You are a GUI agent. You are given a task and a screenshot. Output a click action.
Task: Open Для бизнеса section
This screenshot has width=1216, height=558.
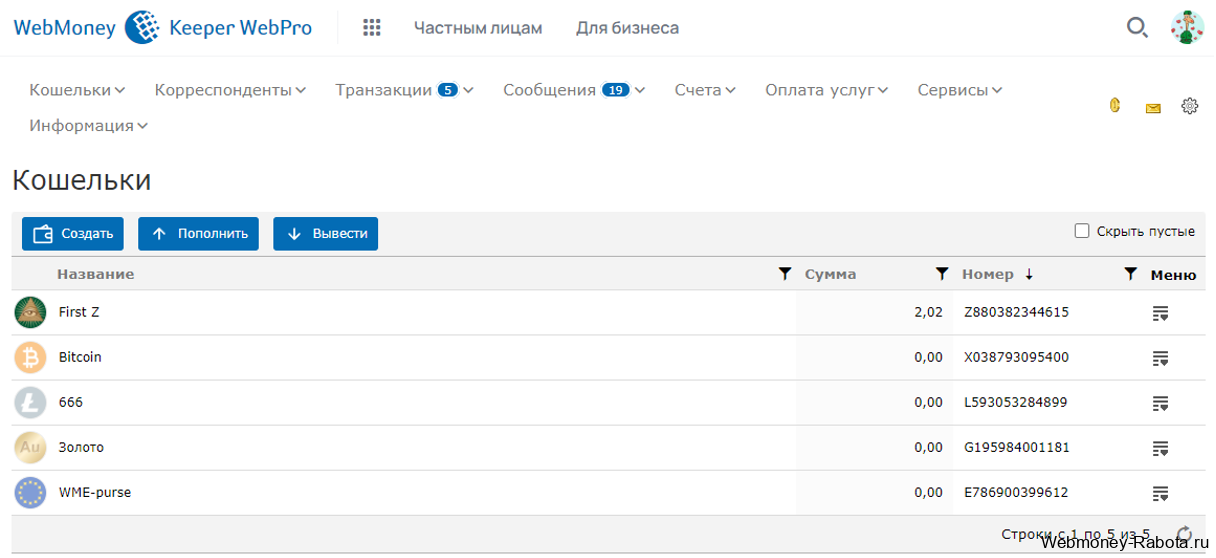627,28
